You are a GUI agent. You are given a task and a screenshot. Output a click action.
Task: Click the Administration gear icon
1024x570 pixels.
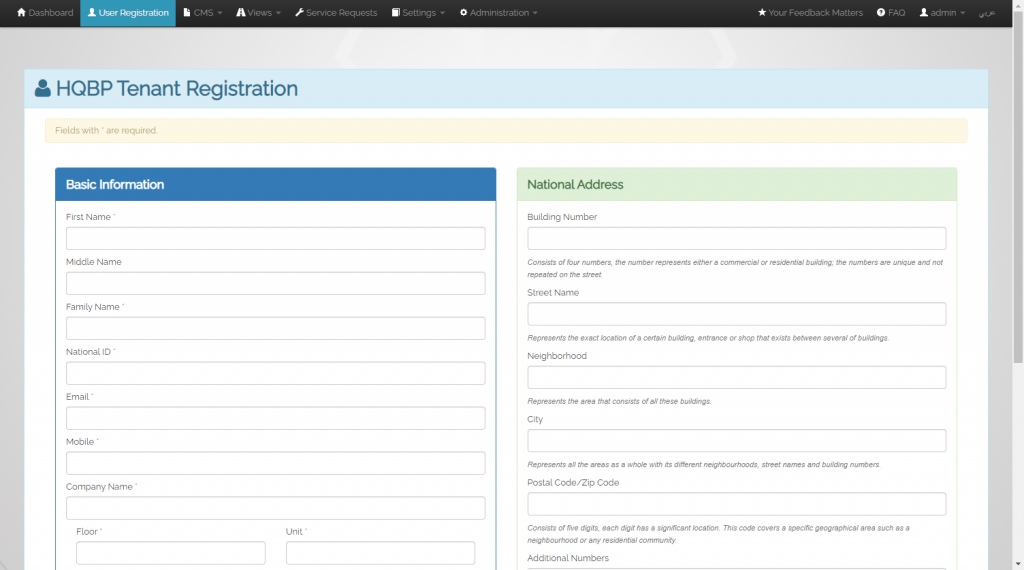click(x=463, y=13)
